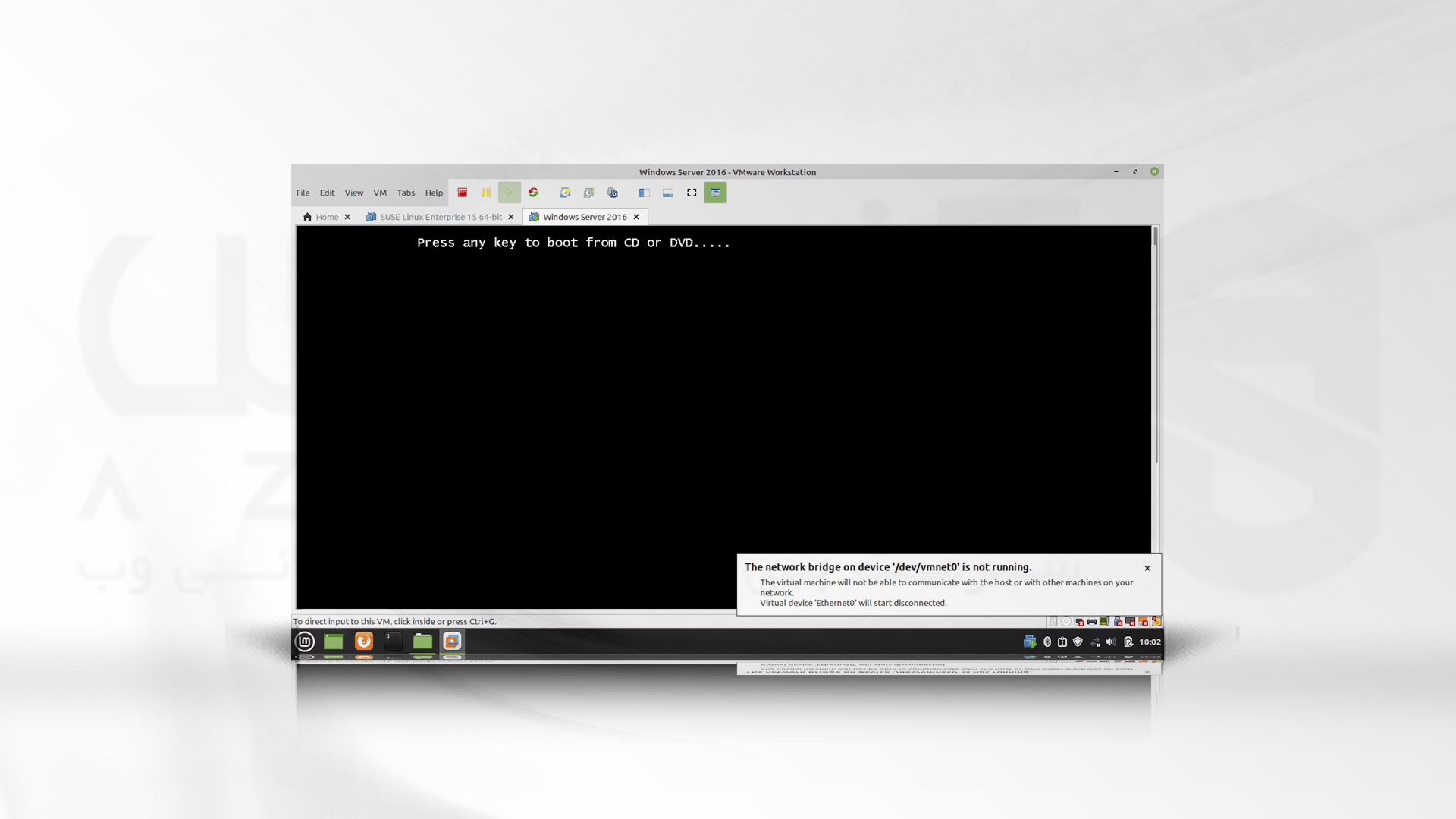The image size is (1456, 819).
Task: Click the show desktop green taskbar icon
Action: (334, 642)
